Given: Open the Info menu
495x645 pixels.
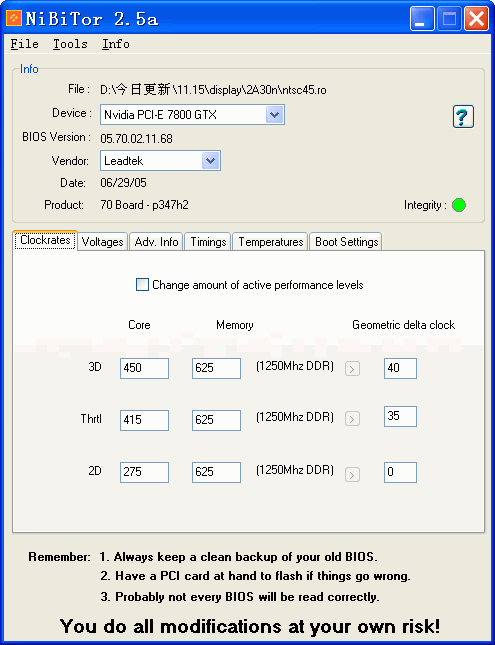Looking at the screenshot, I should pyautogui.click(x=116, y=44).
